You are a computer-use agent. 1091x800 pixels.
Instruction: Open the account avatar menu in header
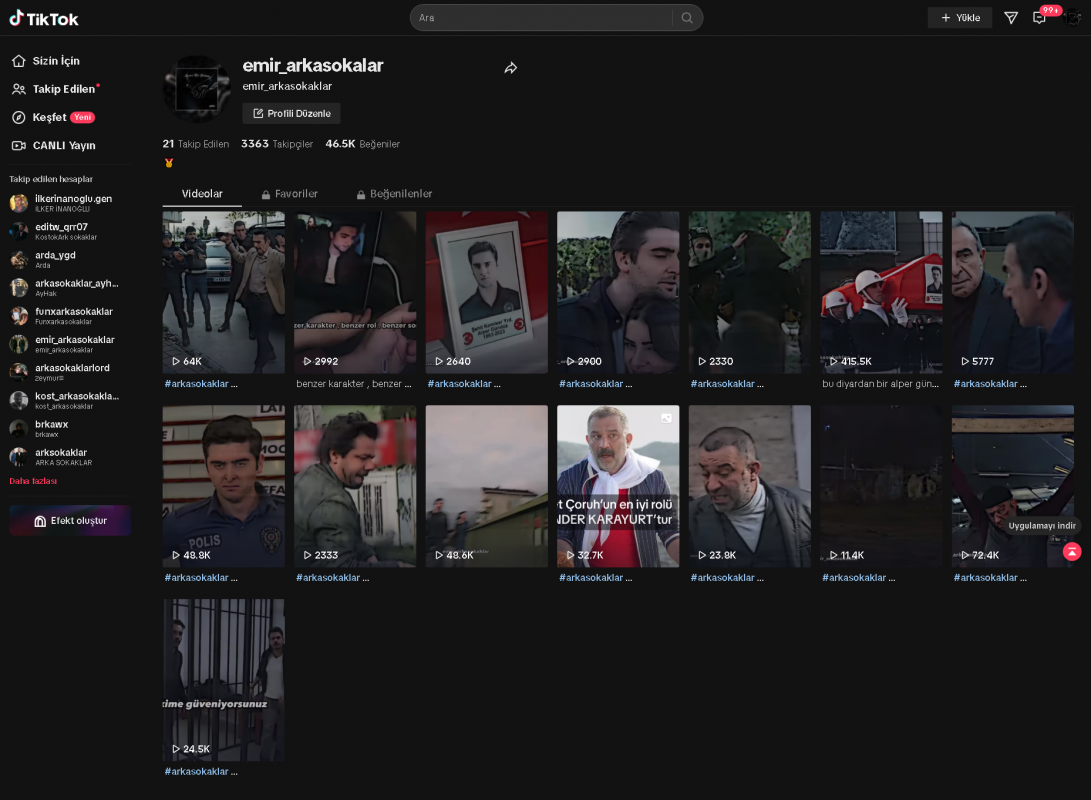[x=1072, y=18]
